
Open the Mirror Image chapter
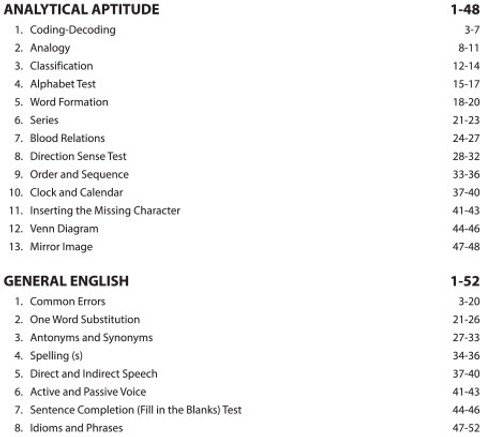(x=61, y=247)
